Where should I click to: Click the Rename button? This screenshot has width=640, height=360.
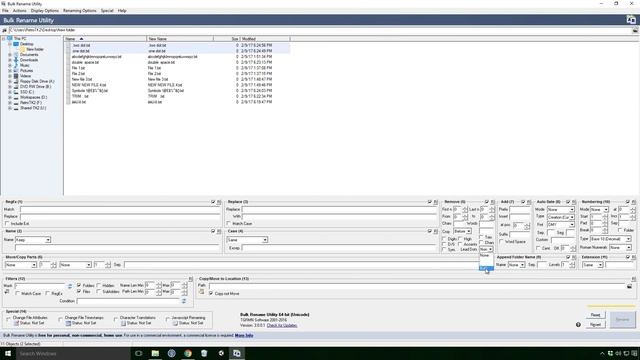point(622,320)
